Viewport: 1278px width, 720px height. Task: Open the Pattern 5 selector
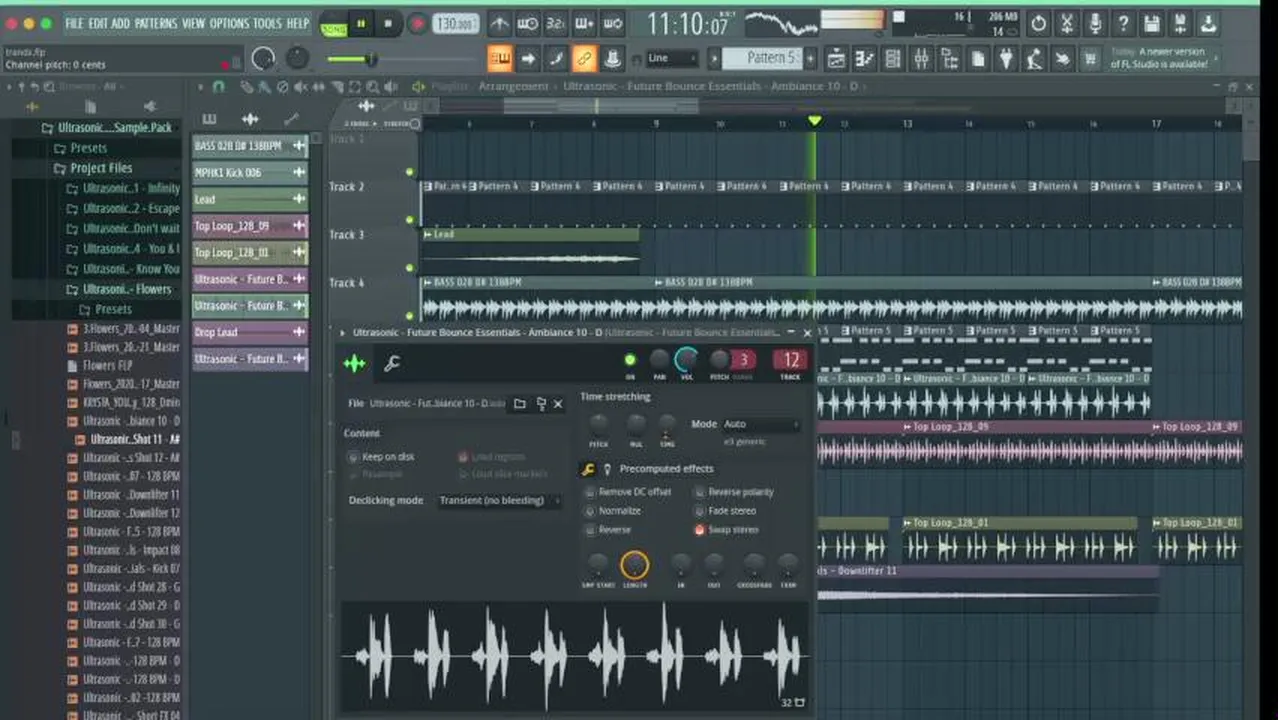point(761,58)
